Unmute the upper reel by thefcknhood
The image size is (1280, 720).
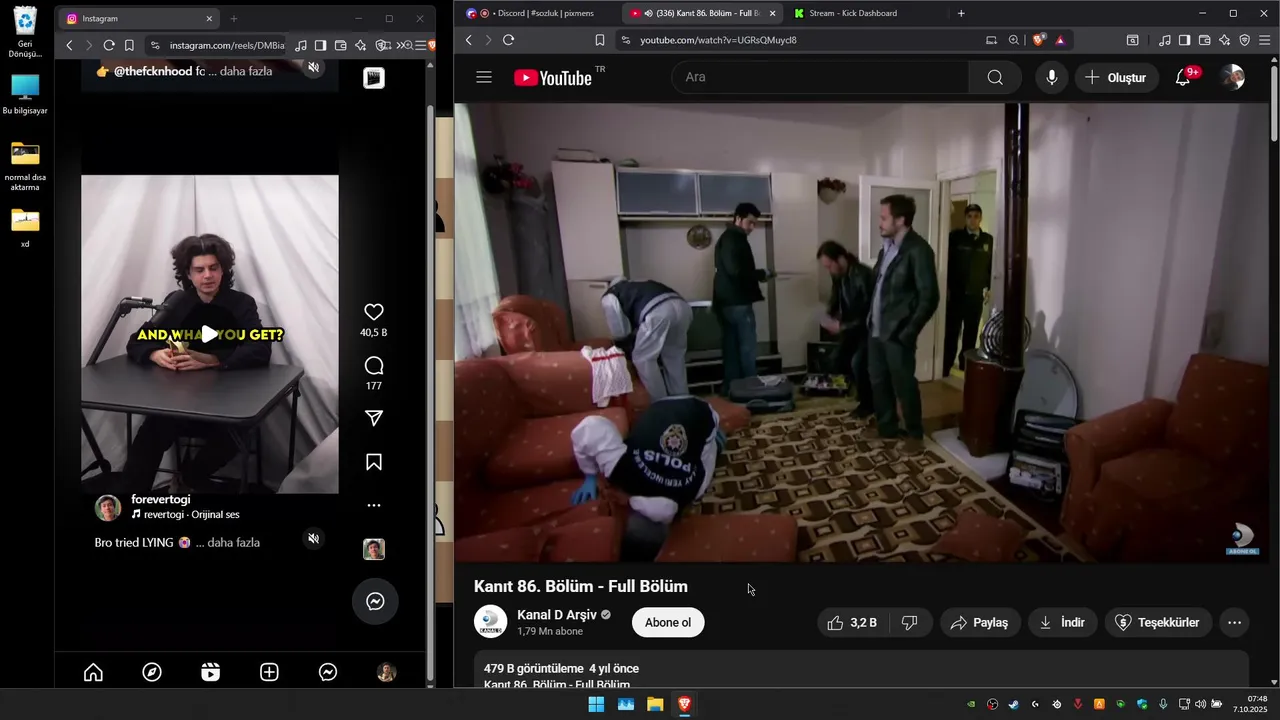tap(314, 68)
